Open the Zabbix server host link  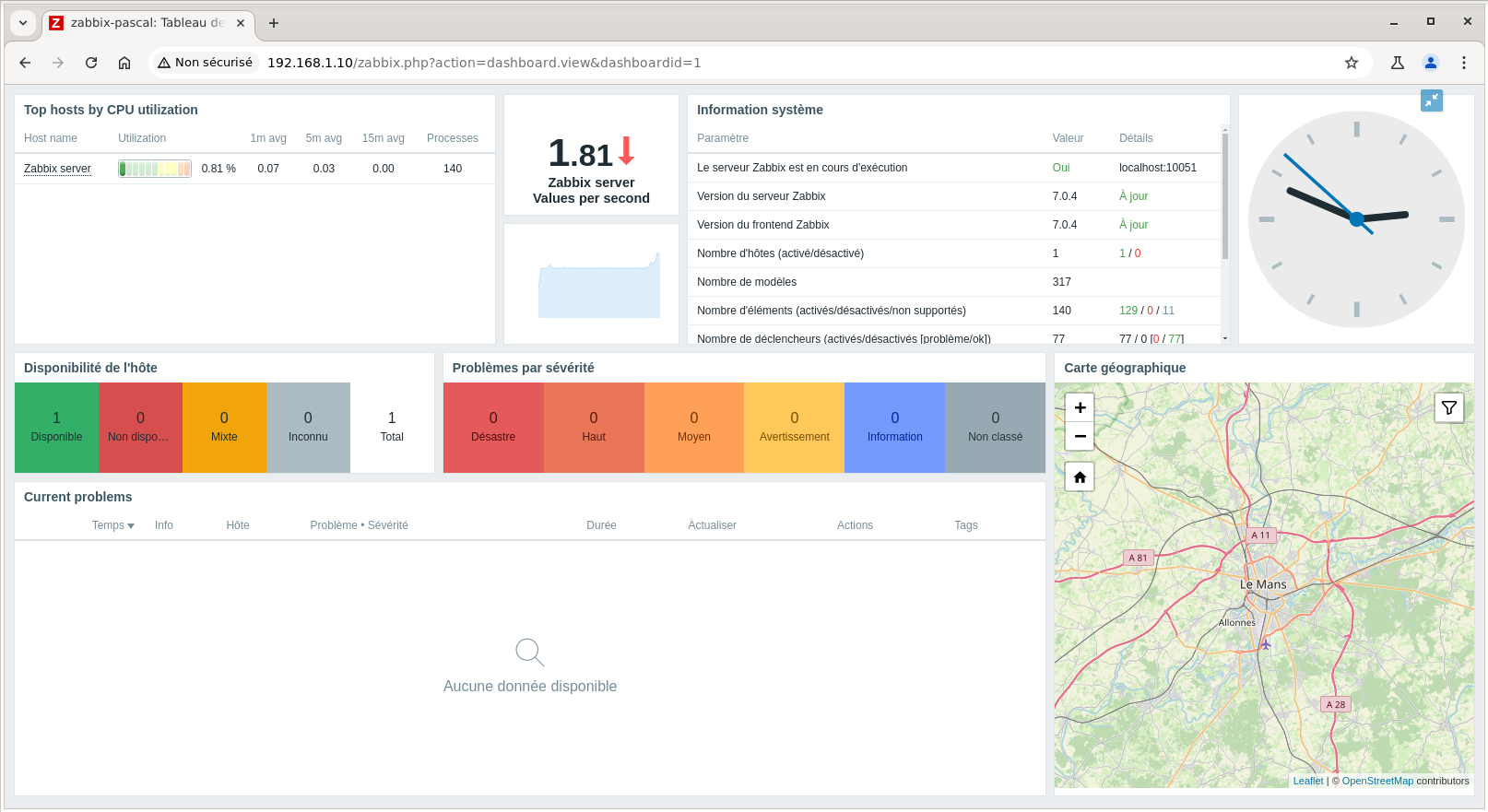57,169
